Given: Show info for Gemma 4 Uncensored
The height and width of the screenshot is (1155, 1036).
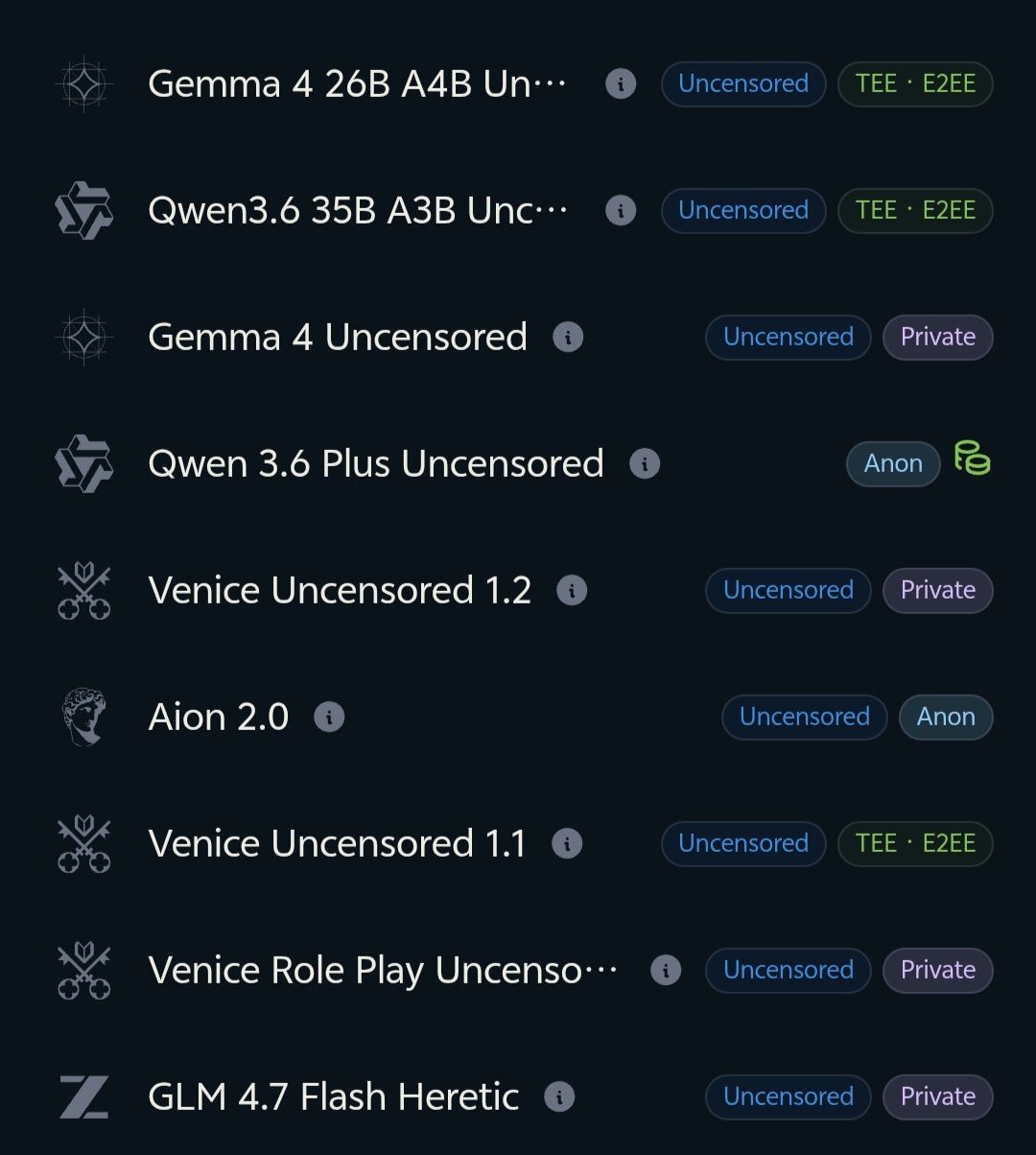Looking at the screenshot, I should click(568, 338).
